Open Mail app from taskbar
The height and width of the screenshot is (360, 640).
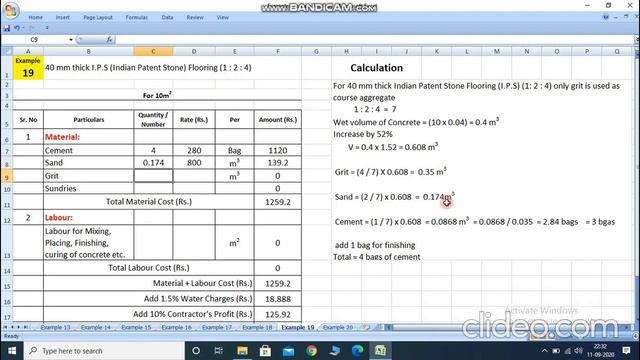click(289, 351)
